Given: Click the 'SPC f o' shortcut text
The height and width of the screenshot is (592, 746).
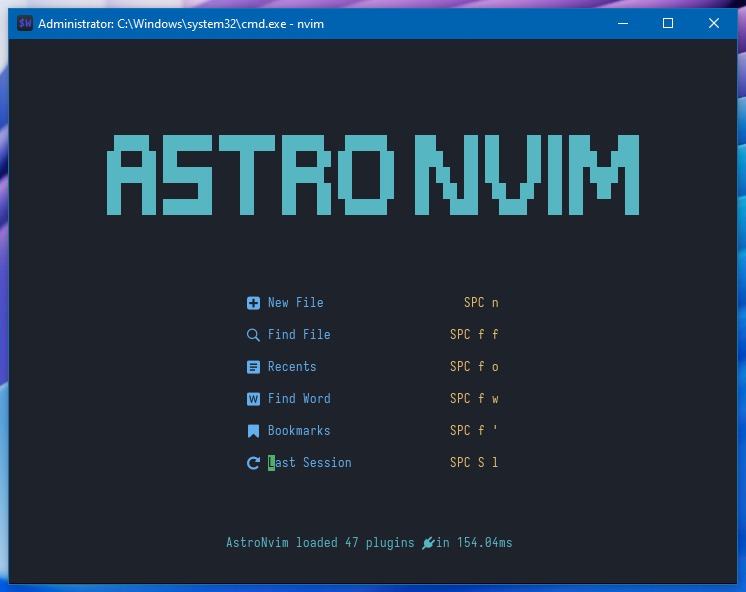Looking at the screenshot, I should coord(474,366).
